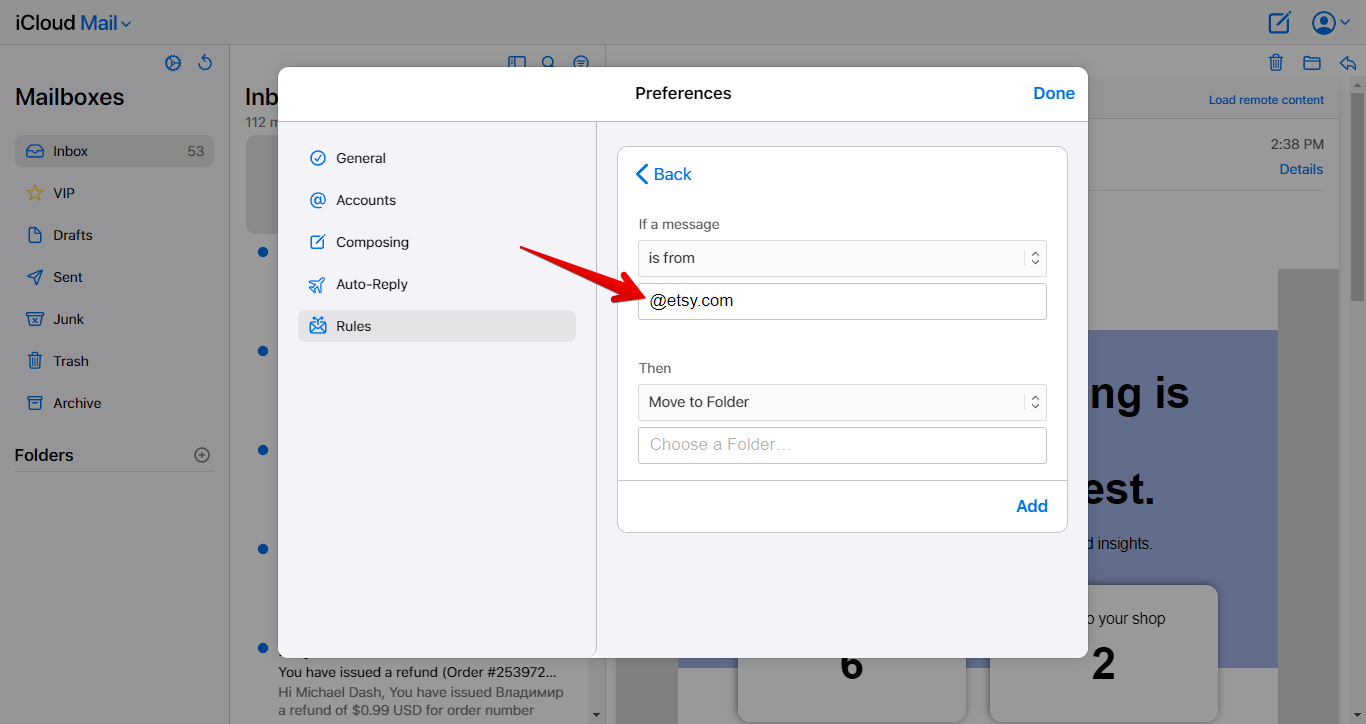Open the Inbox mailbox
This screenshot has width=1366, height=724.
click(x=114, y=151)
